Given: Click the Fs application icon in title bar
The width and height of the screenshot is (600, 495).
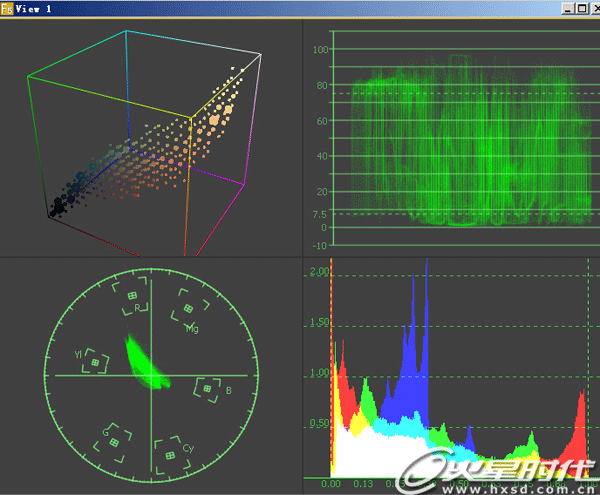Looking at the screenshot, I should point(7,8).
